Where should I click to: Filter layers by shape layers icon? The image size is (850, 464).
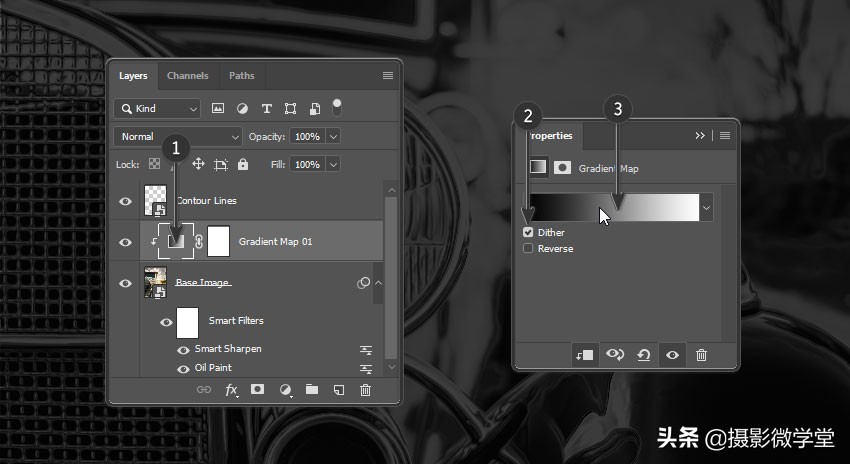291,109
